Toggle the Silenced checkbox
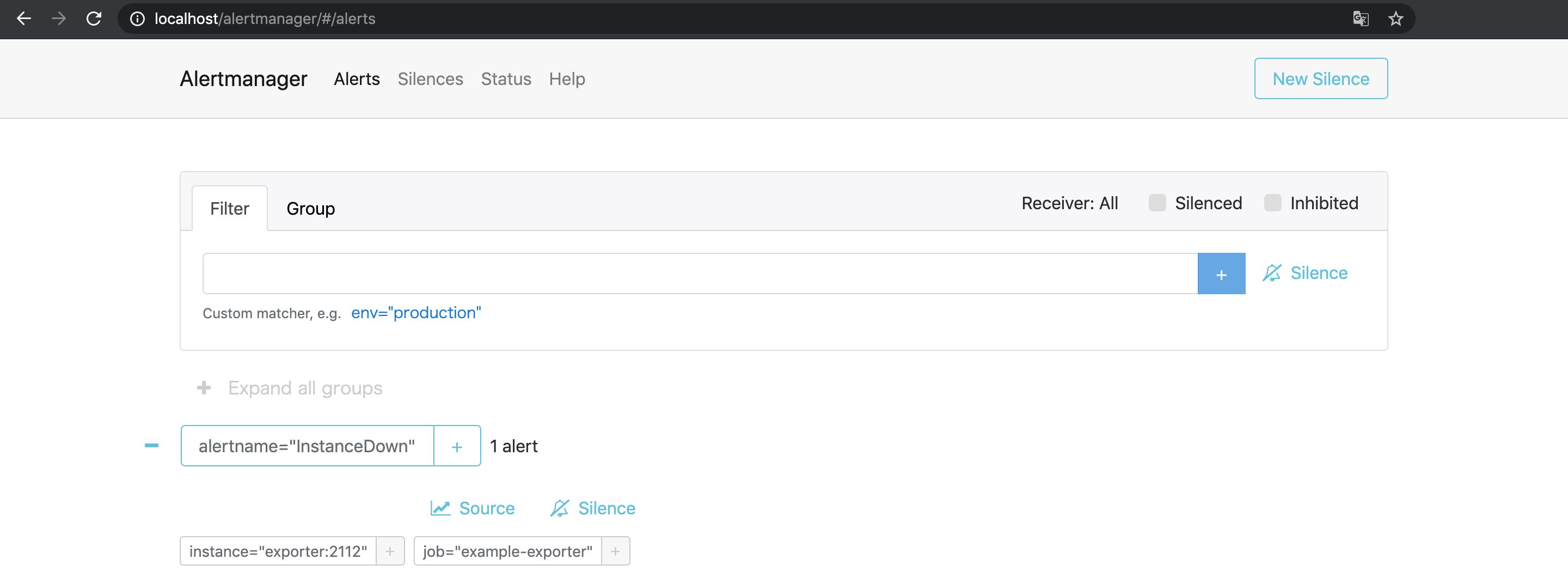The height and width of the screenshot is (577, 1568). [x=1157, y=203]
